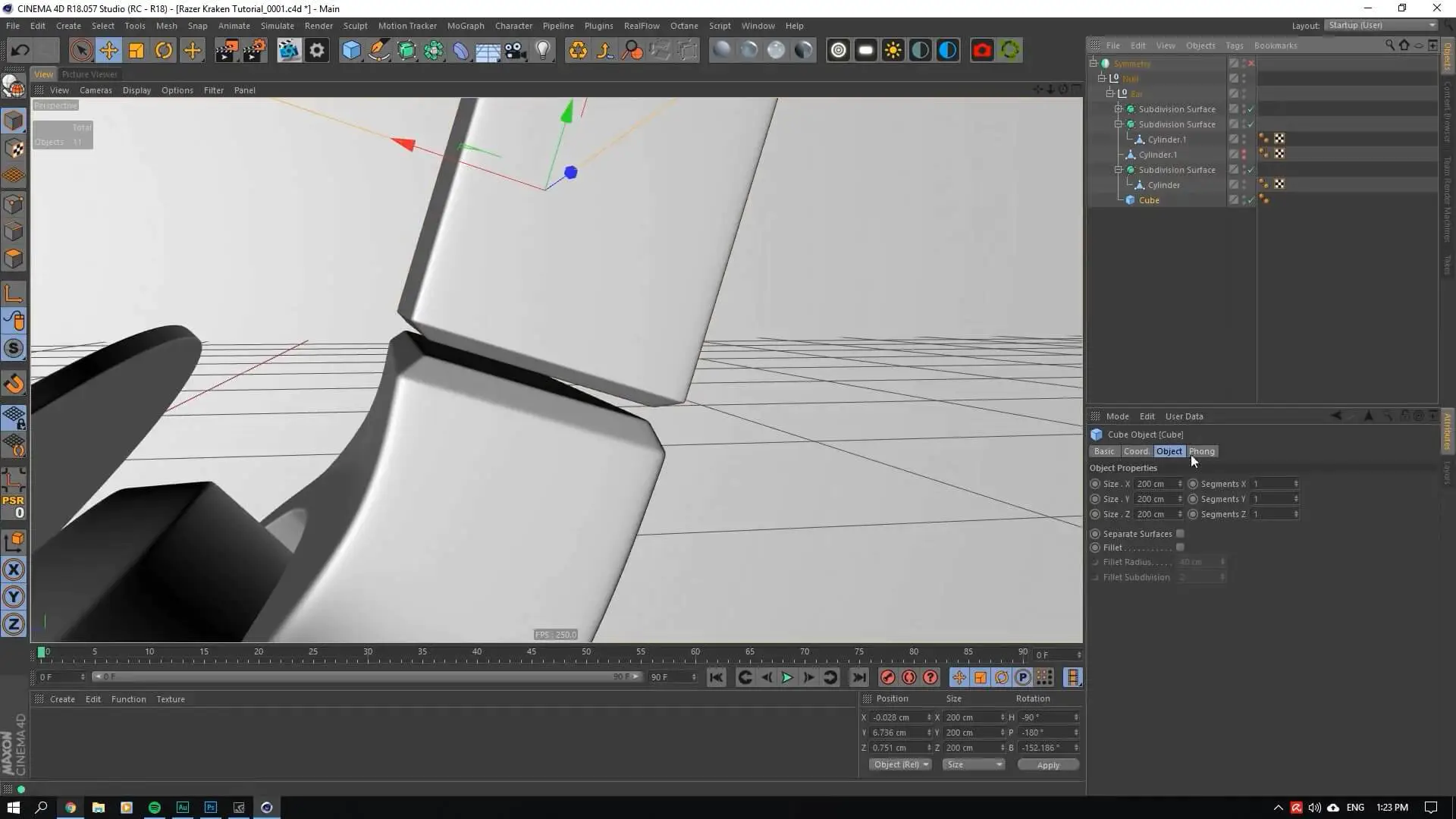Select the Spline Pen tool icon
This screenshot has width=1456, height=819.
(x=378, y=51)
